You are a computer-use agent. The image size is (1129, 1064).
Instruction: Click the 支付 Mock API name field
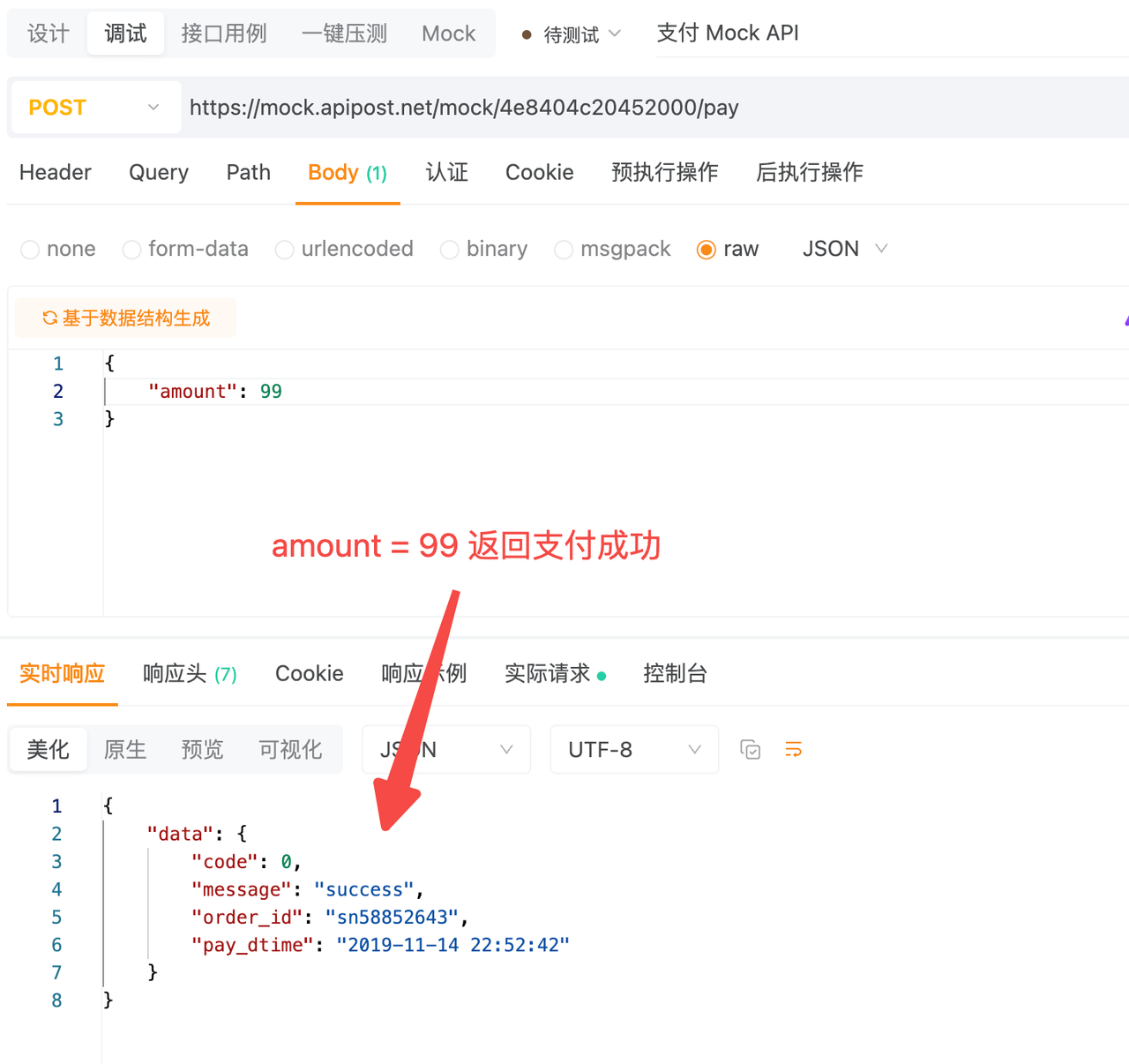point(893,34)
